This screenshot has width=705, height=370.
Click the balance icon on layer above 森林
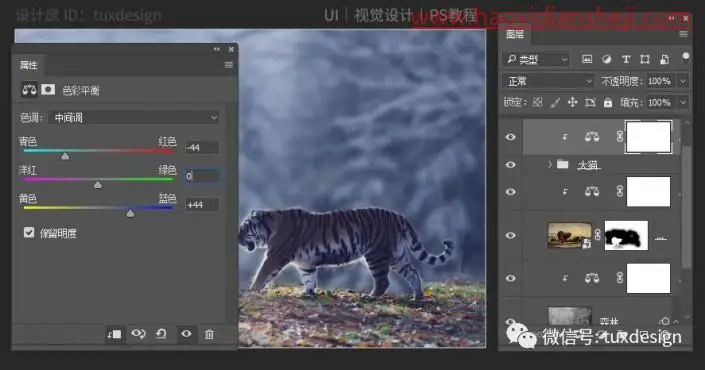tap(592, 278)
